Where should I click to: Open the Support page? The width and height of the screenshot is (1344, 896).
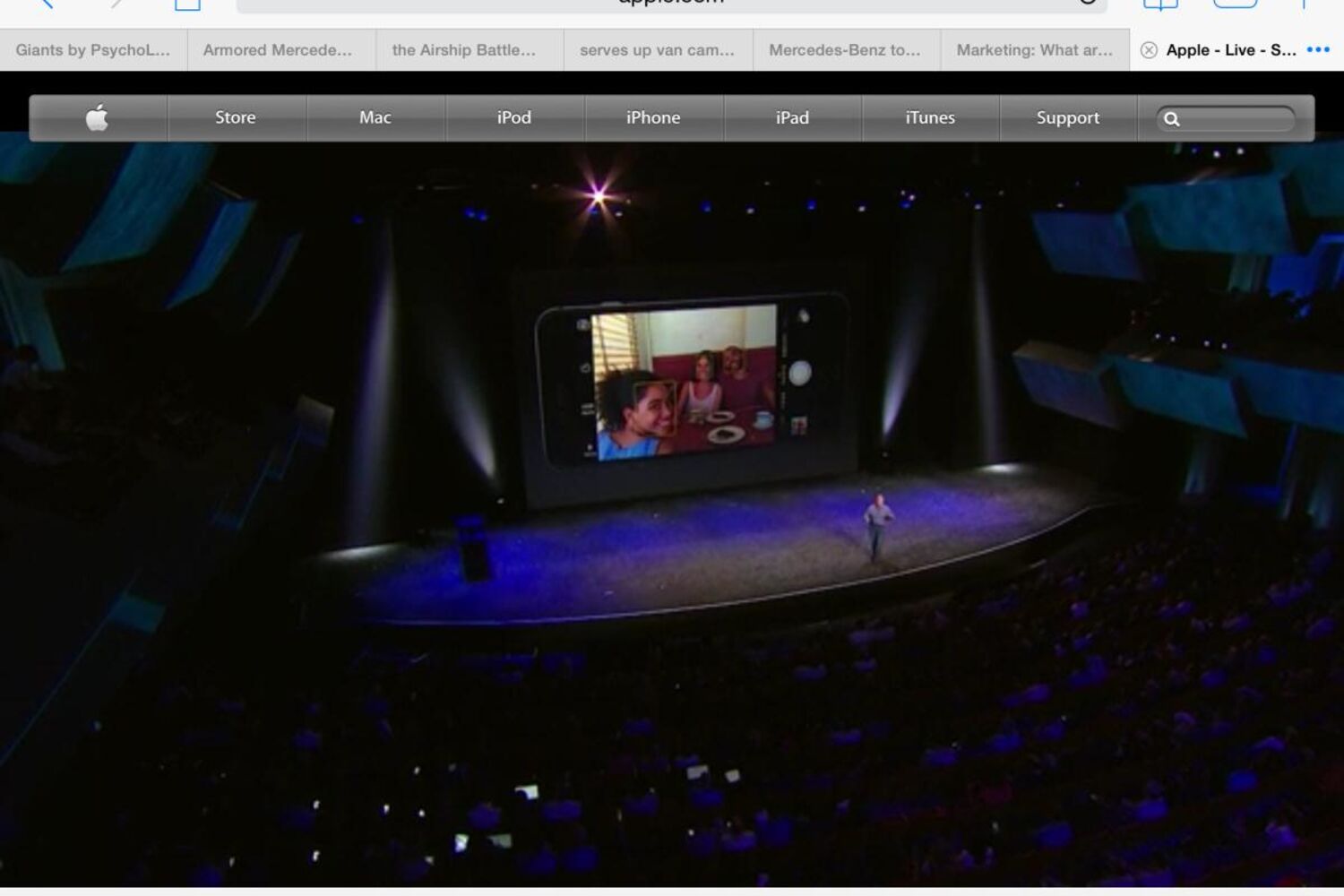coord(1068,117)
